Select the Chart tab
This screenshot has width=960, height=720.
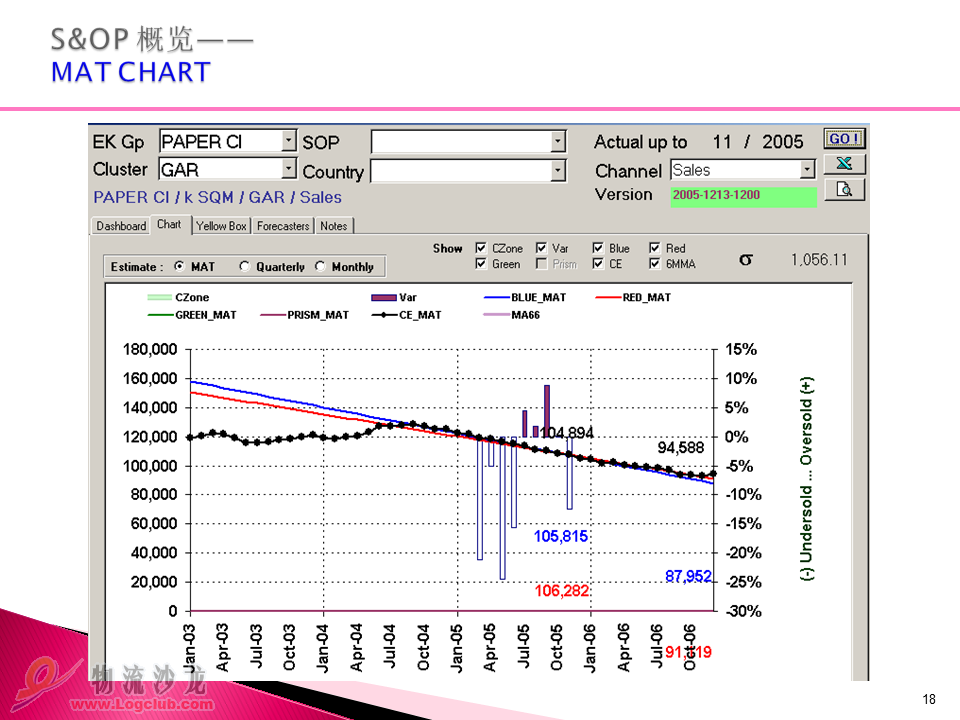[x=170, y=225]
